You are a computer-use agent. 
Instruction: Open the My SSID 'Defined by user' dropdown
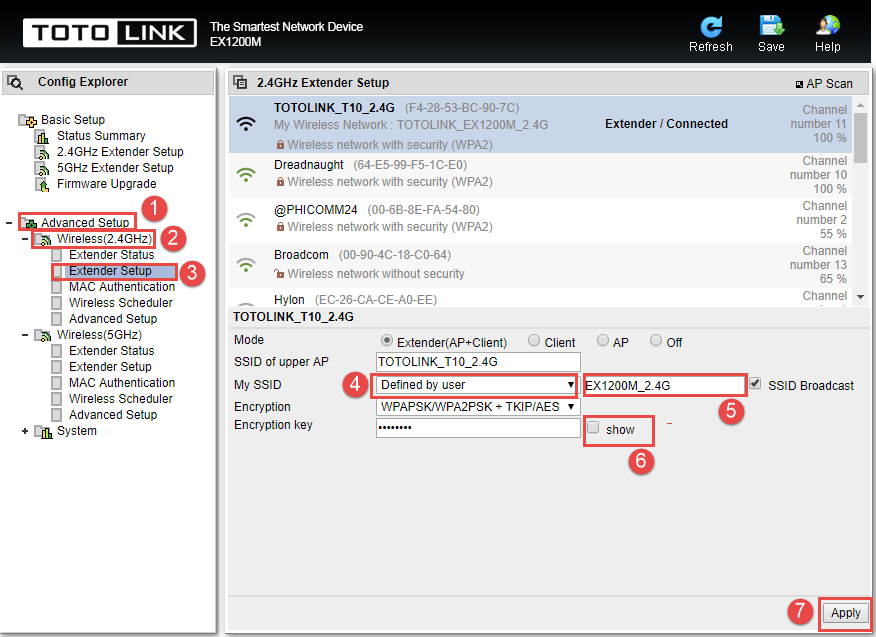(x=477, y=385)
